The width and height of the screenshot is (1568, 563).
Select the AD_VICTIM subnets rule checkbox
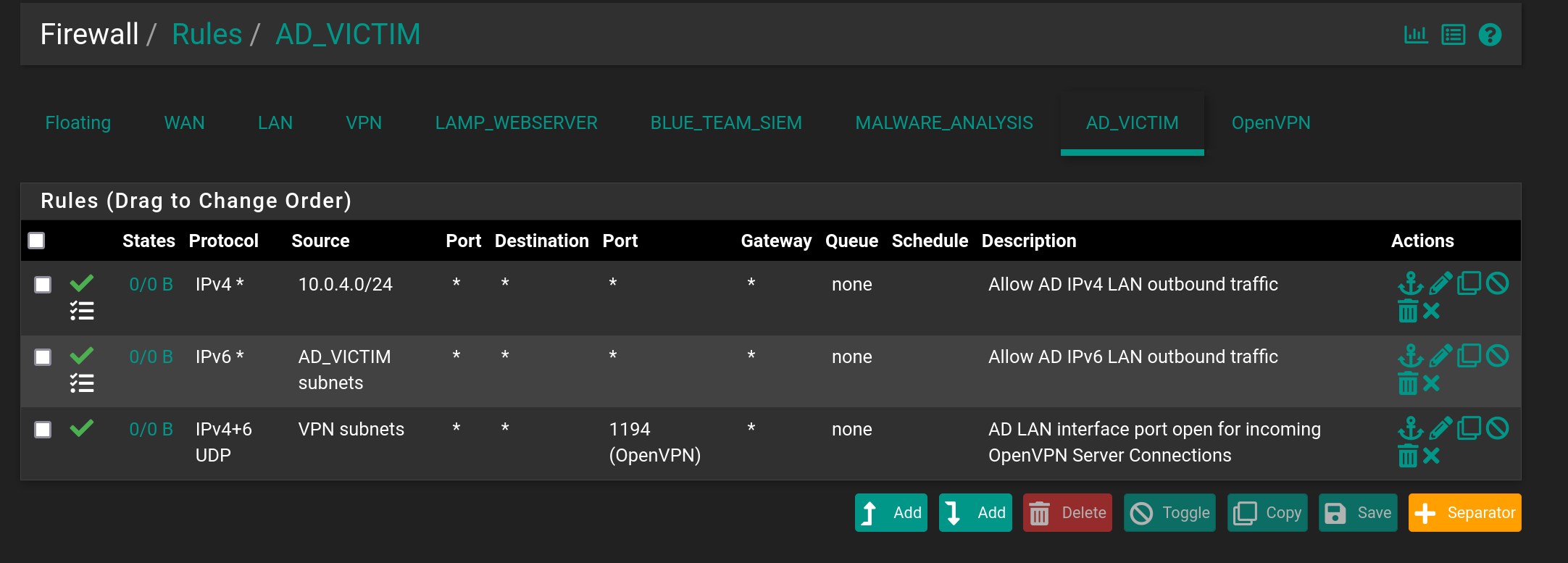[43, 357]
